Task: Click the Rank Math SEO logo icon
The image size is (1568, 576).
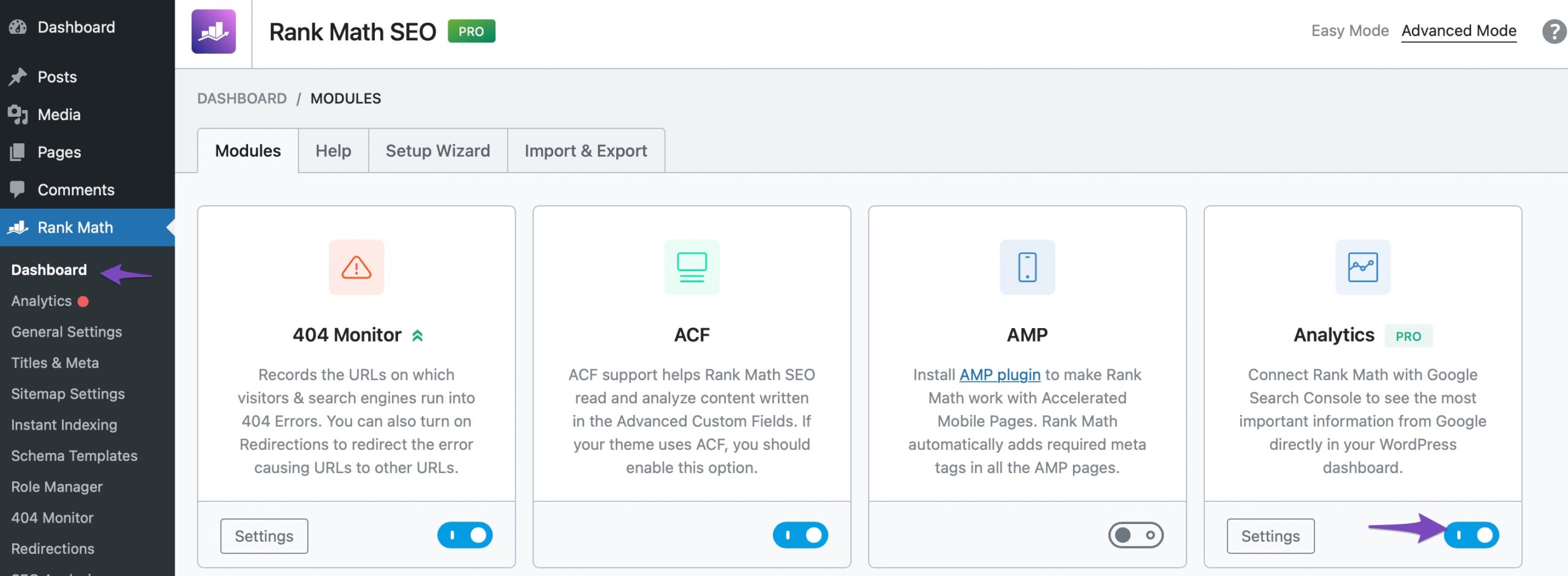Action: pos(213,31)
